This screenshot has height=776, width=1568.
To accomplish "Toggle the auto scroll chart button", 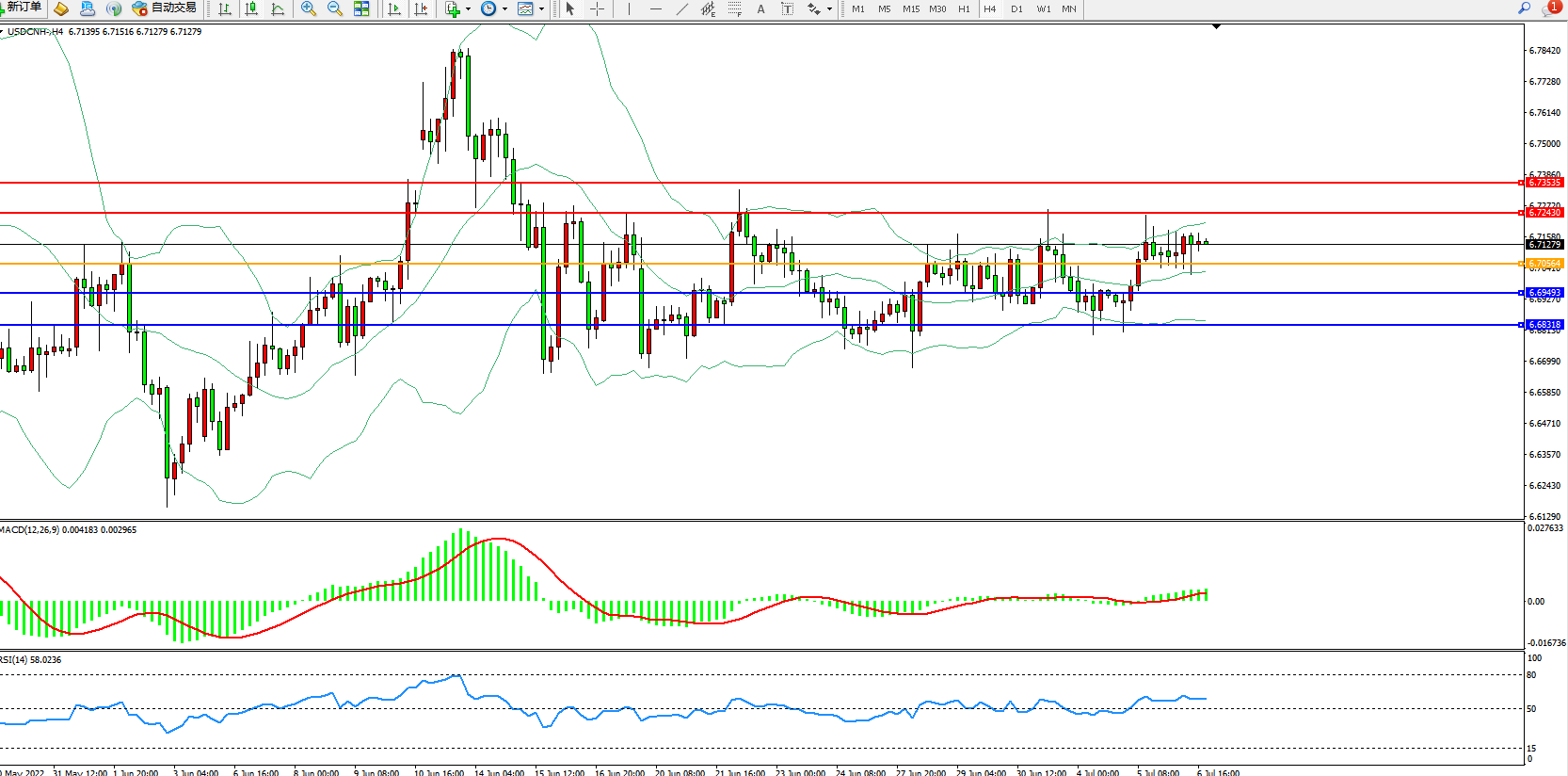I will (x=394, y=8).
